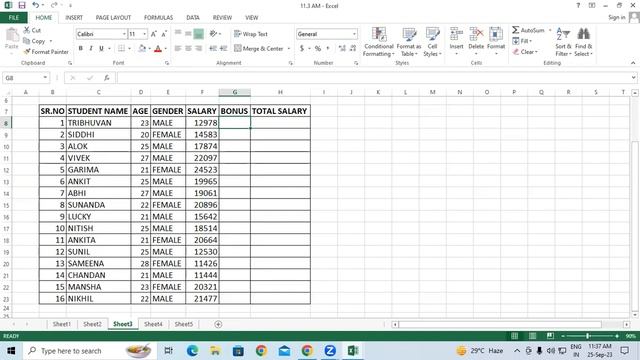640x360 pixels.
Task: Click Sign in link
Action: (x=616, y=17)
